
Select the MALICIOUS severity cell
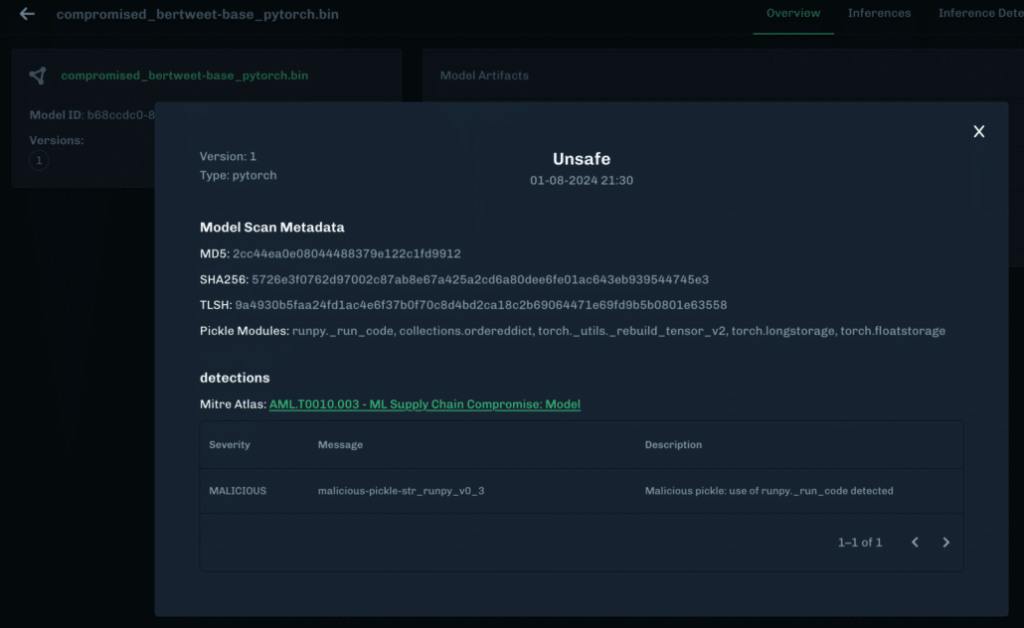(x=237, y=491)
